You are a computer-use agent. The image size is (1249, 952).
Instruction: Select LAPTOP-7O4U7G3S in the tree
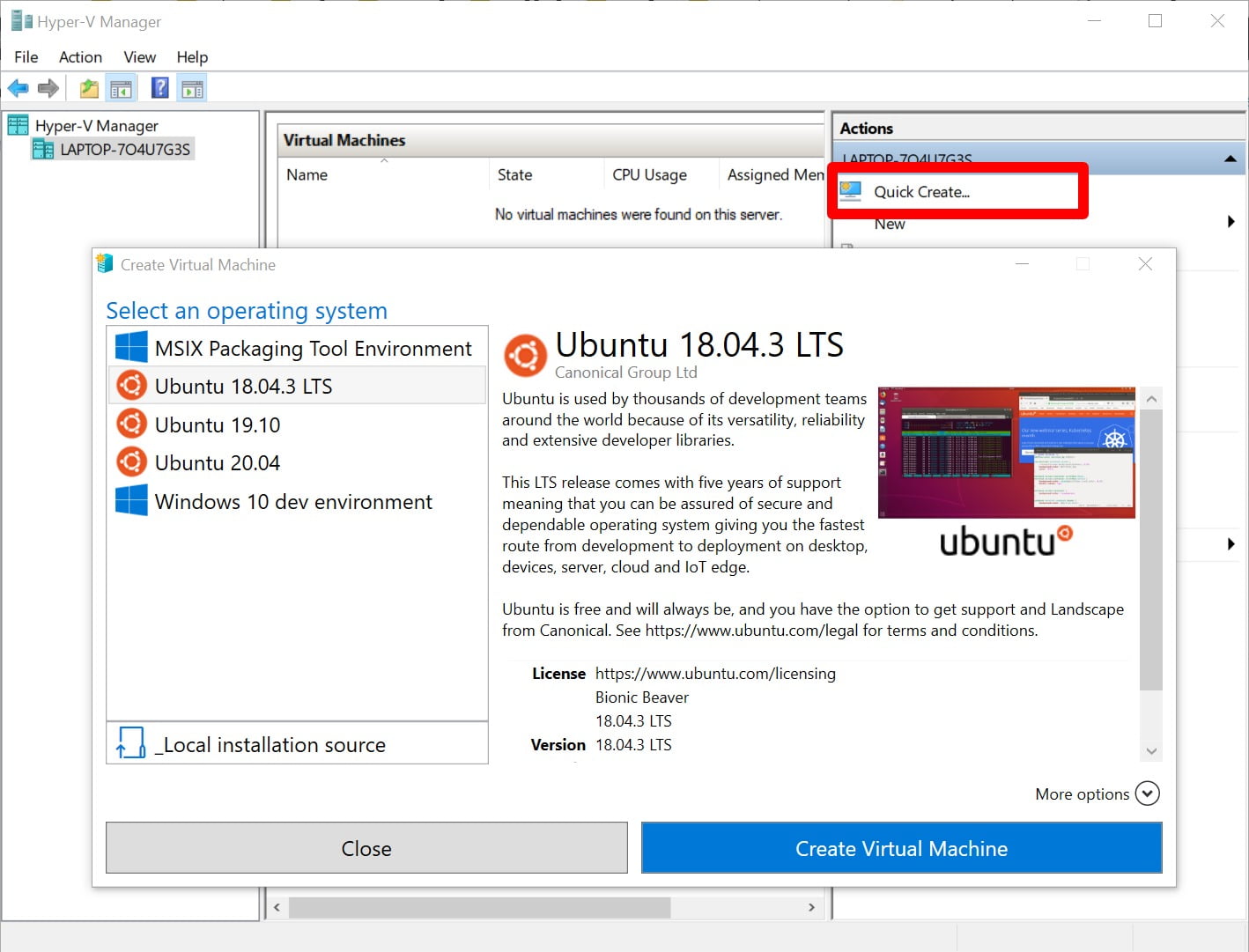124,150
